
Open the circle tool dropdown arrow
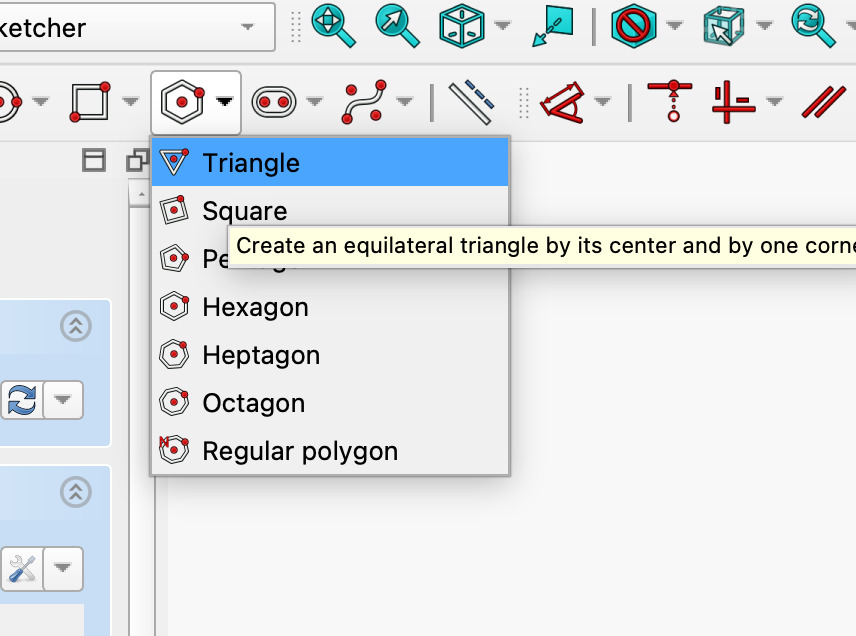click(x=40, y=101)
